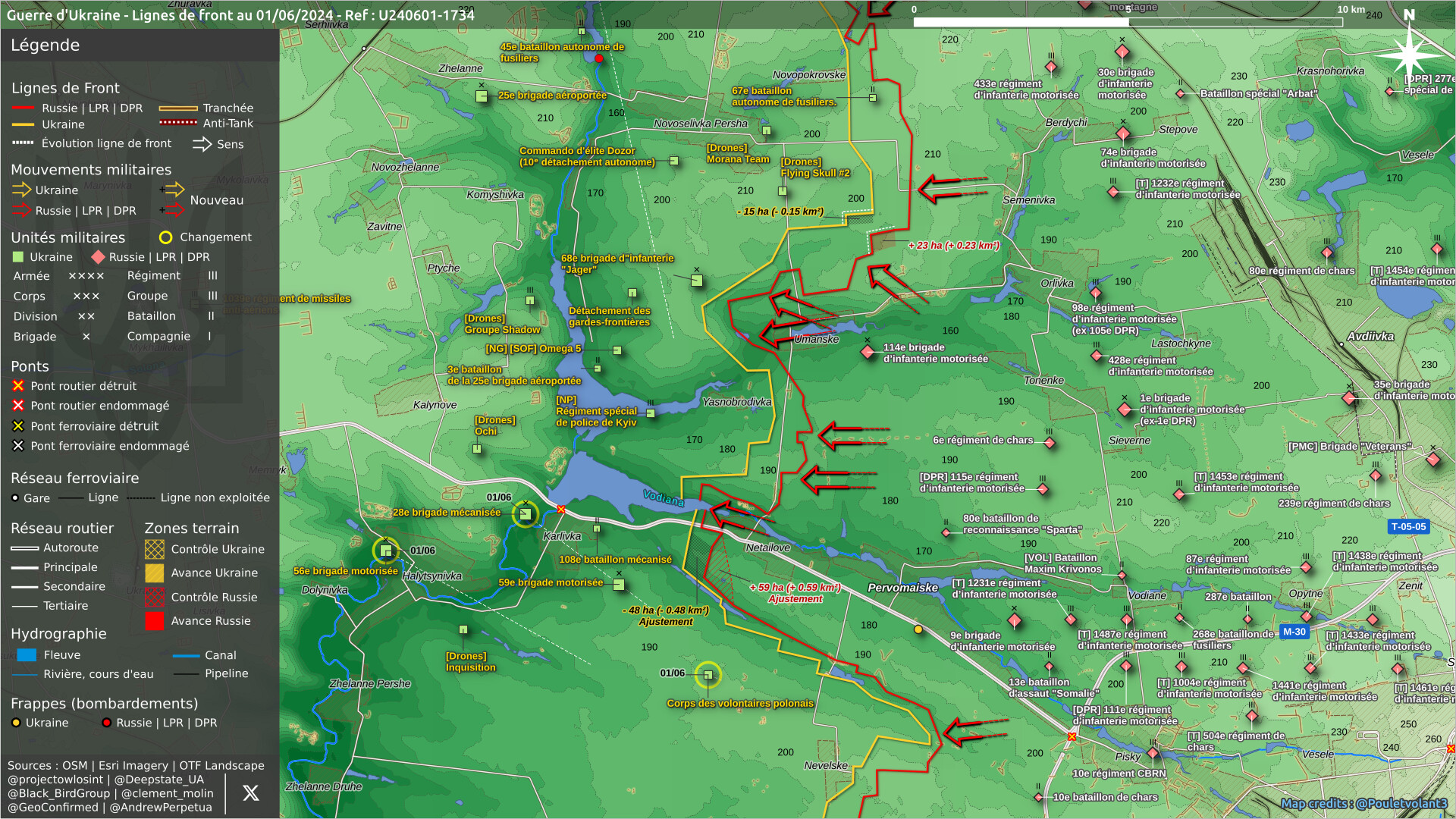
Task: Click the 114e brigade diamond marker
Action: pyautogui.click(x=868, y=352)
